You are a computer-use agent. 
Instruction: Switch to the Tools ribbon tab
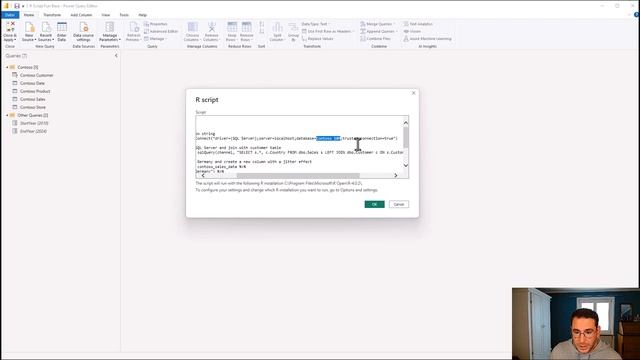pos(124,15)
